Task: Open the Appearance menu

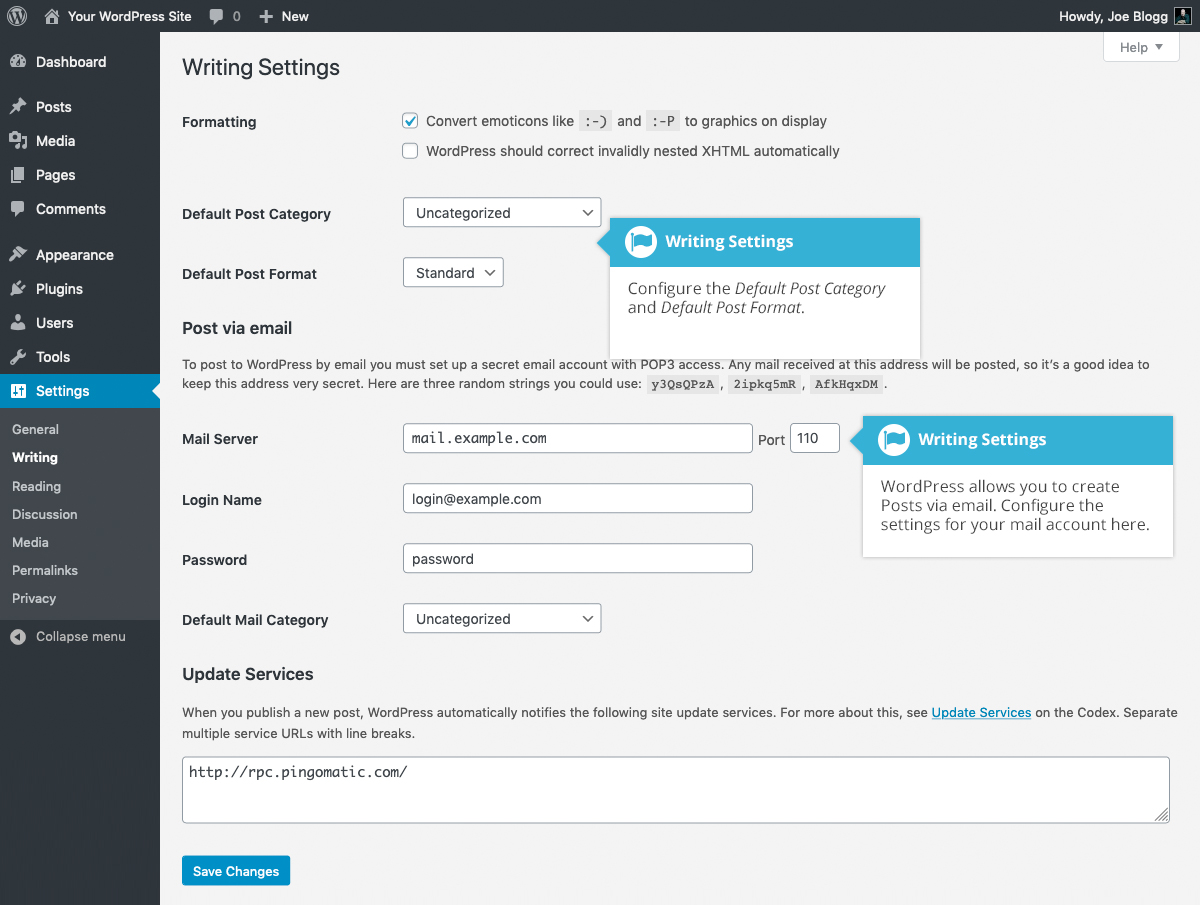Action: [x=80, y=255]
